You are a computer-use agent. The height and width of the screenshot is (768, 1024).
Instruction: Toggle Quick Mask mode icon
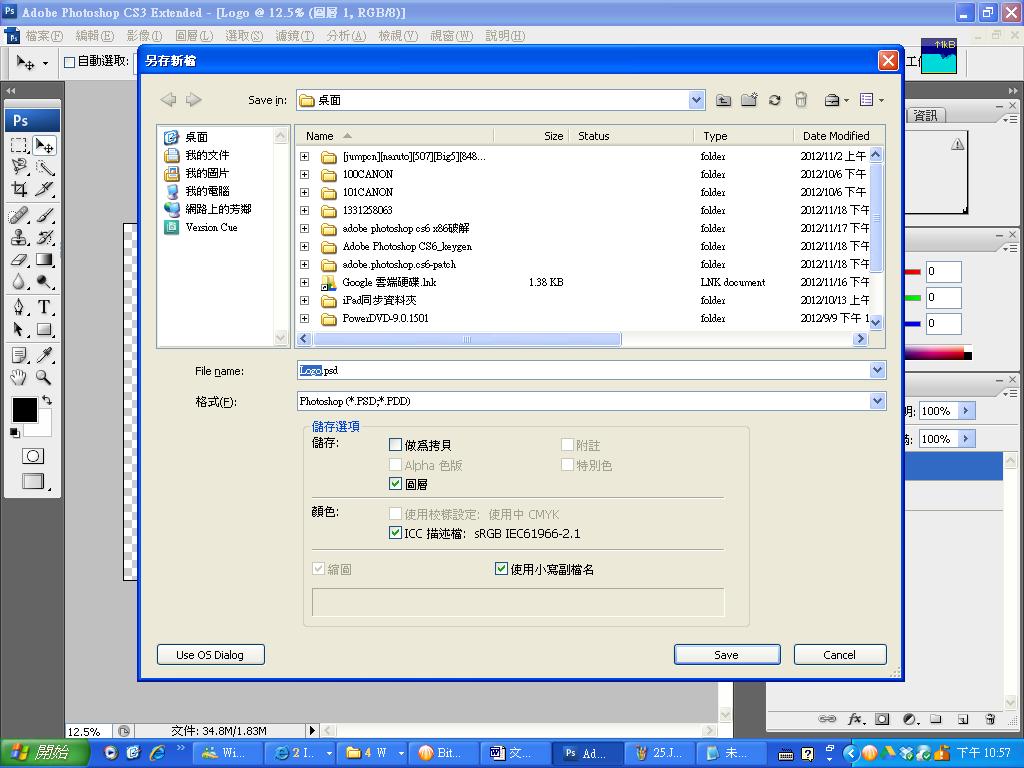pyautogui.click(x=33, y=456)
